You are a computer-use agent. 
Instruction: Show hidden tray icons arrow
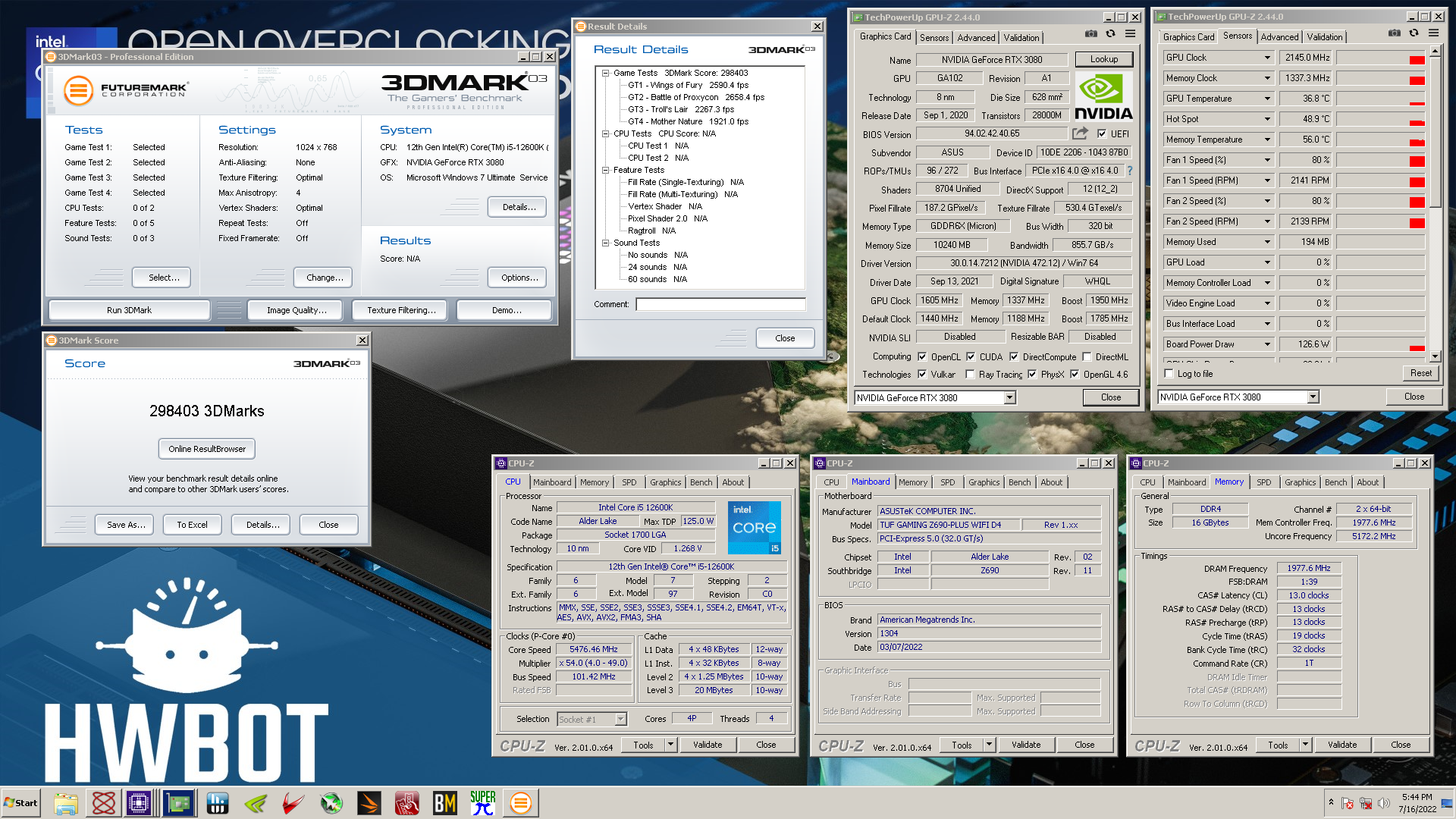(x=1331, y=802)
